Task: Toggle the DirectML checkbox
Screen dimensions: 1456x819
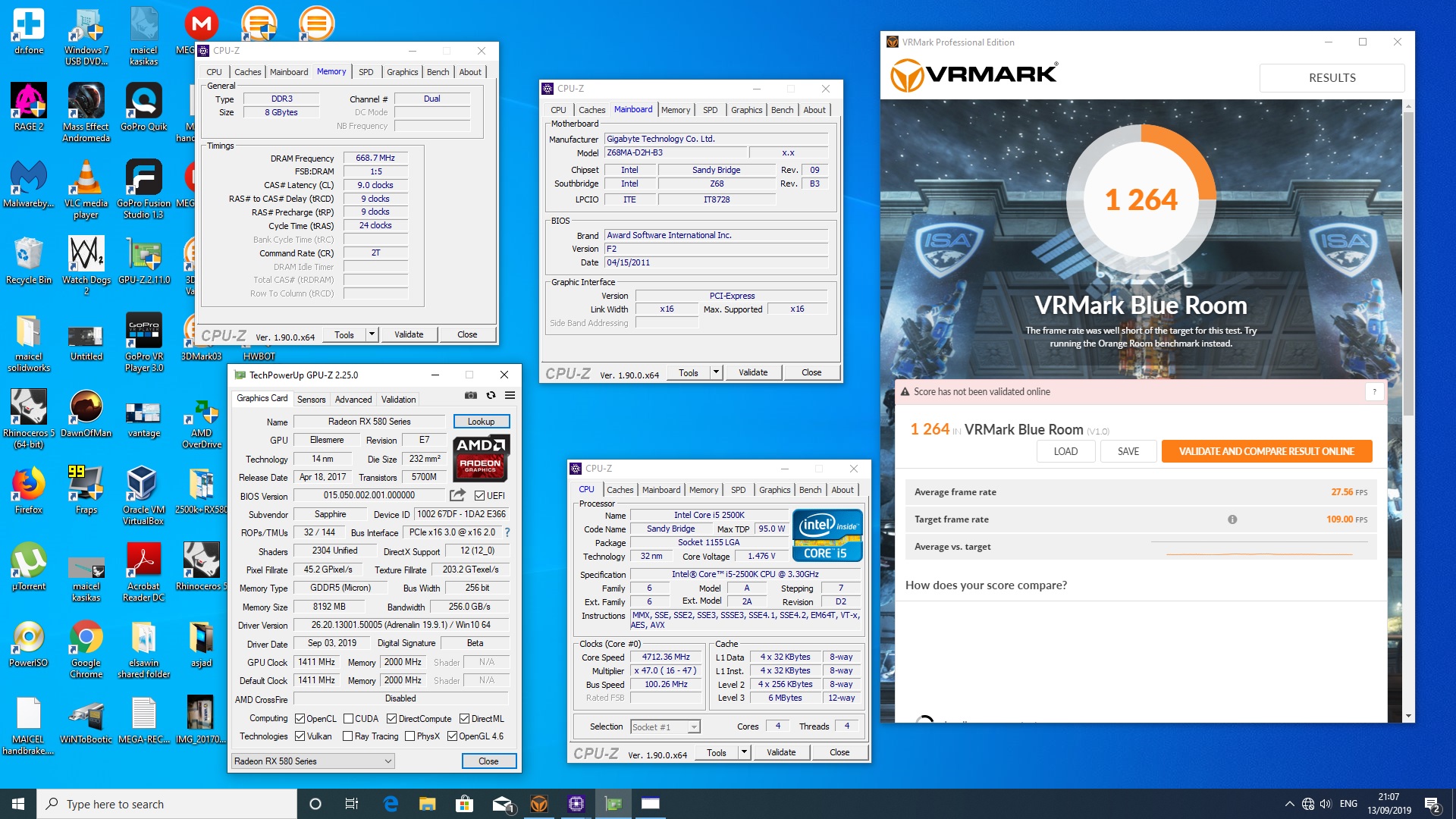Action: click(465, 719)
